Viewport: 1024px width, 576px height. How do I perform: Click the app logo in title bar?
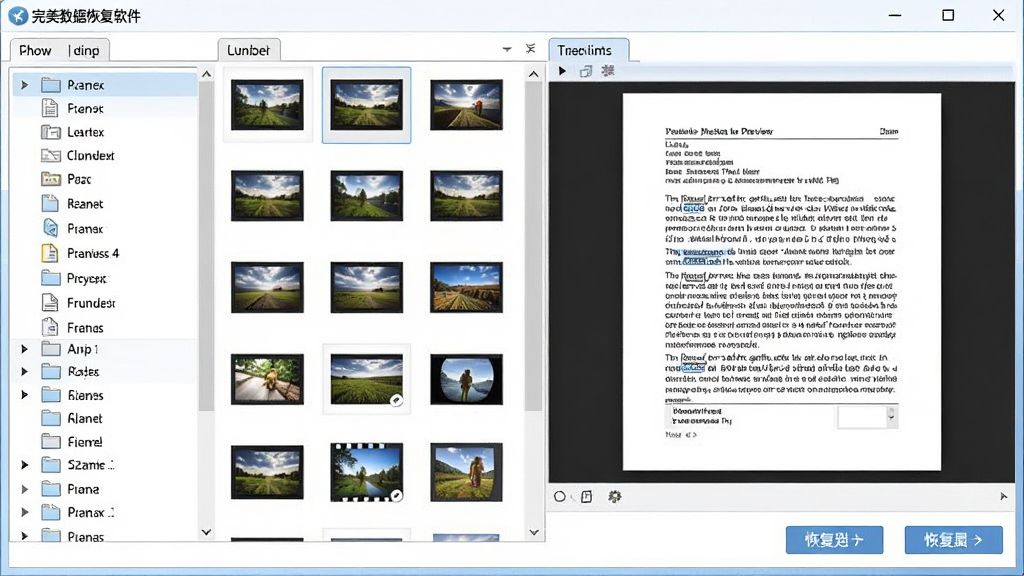[18, 16]
